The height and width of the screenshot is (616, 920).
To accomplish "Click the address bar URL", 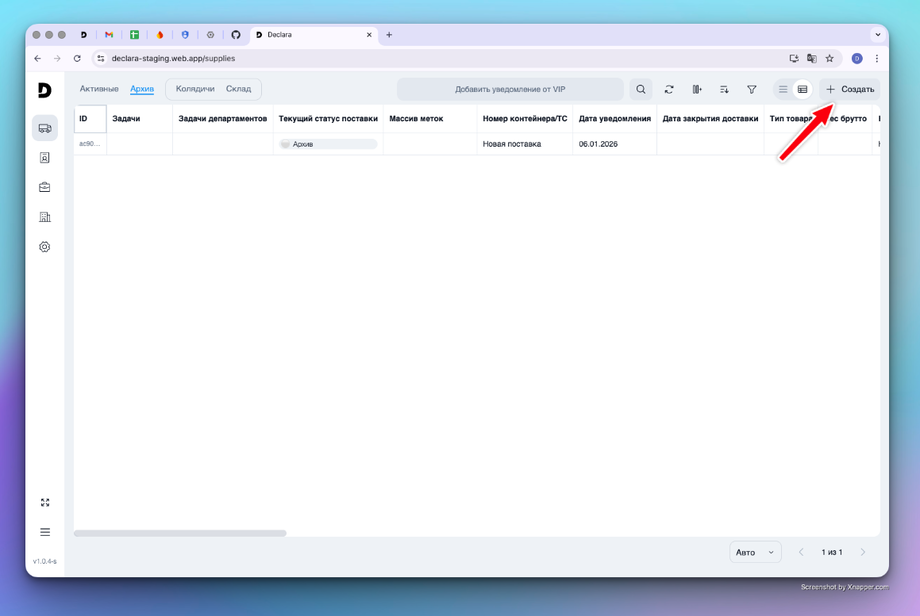I will click(x=173, y=58).
